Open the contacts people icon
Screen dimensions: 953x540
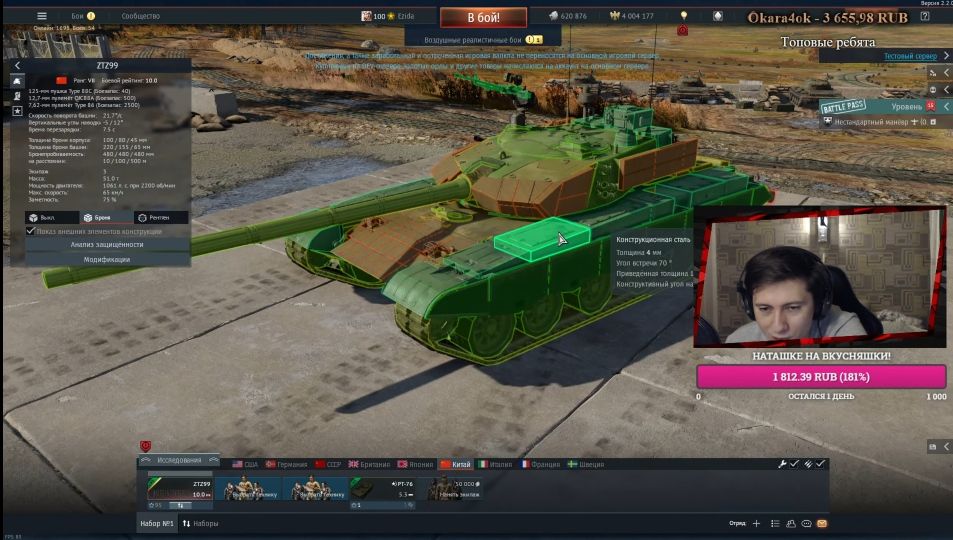[791, 523]
